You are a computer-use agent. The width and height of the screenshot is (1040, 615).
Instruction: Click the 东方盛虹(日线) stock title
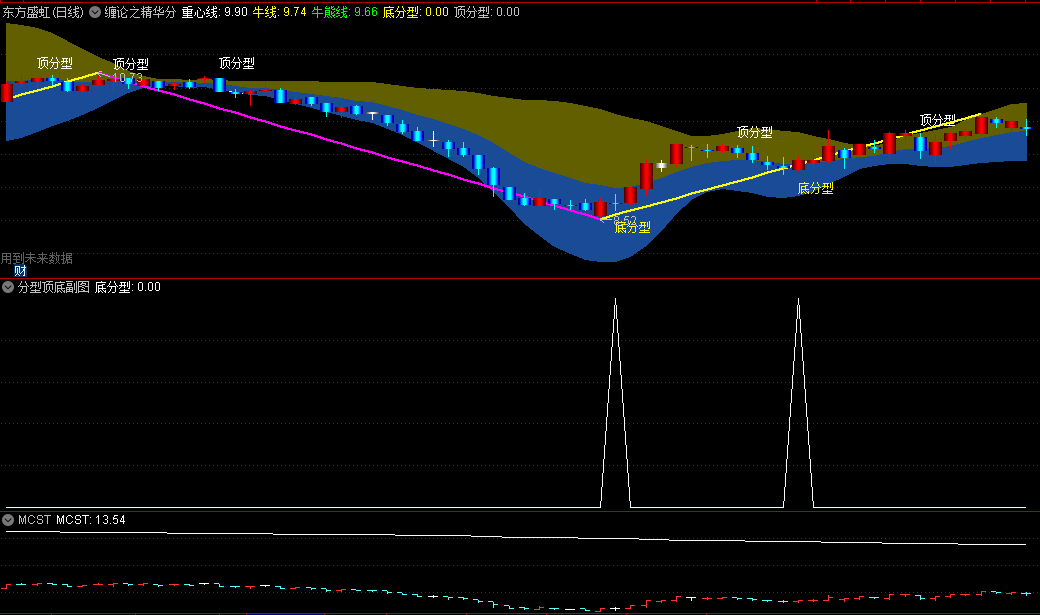tap(44, 13)
